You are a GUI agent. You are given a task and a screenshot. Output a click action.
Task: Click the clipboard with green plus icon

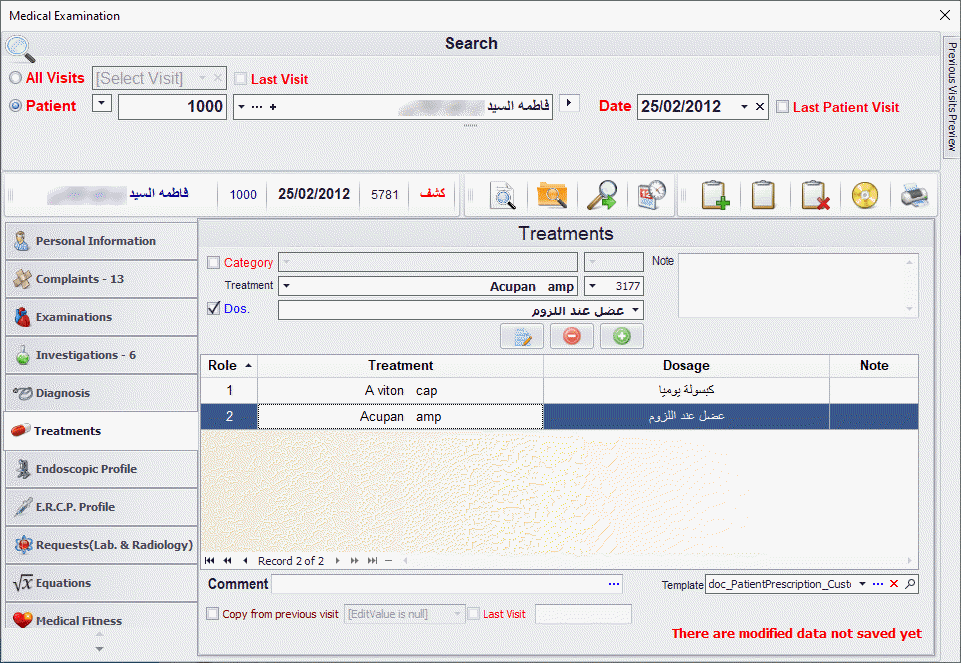714,195
